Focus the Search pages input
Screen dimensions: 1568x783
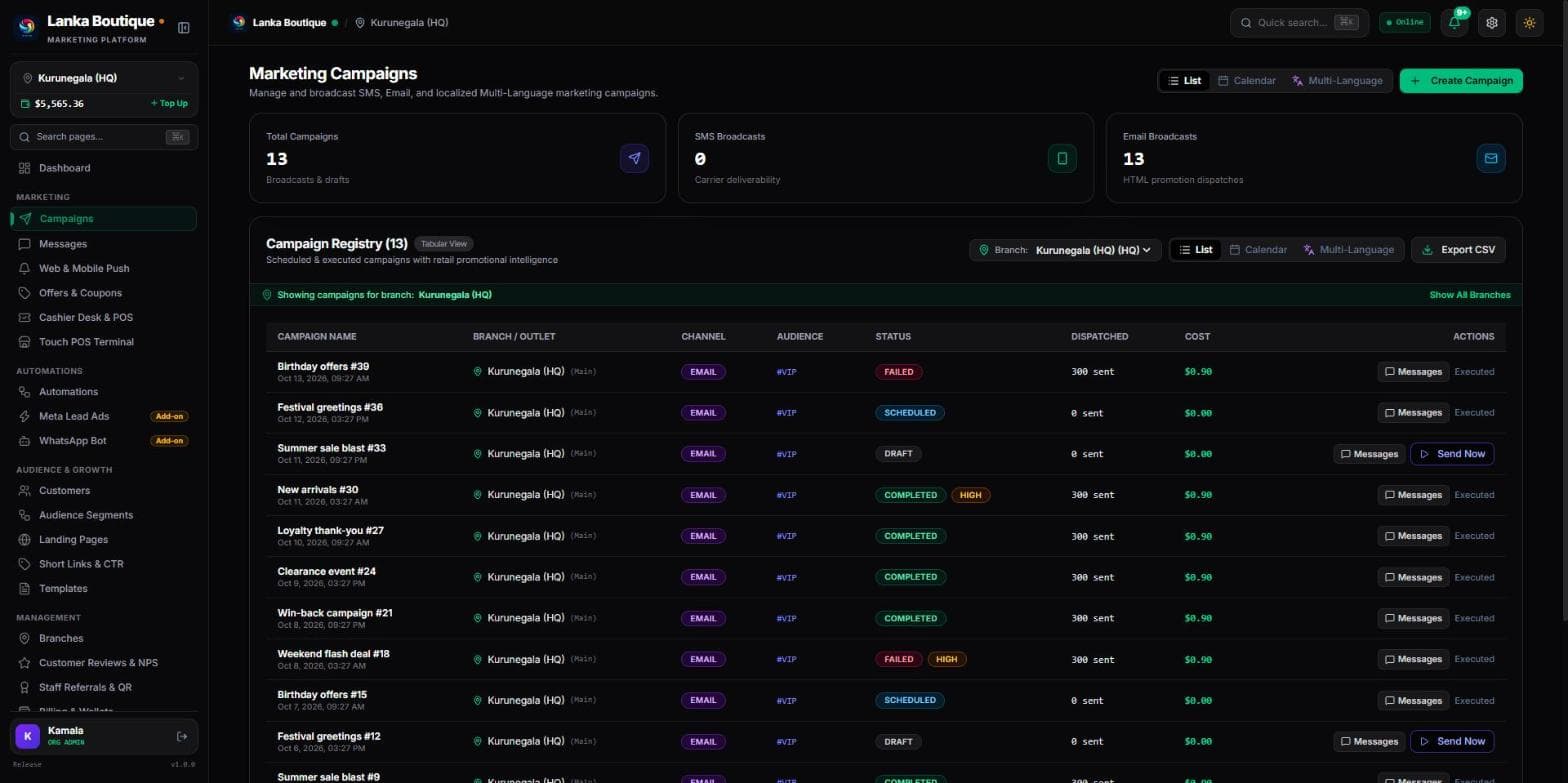pos(103,137)
